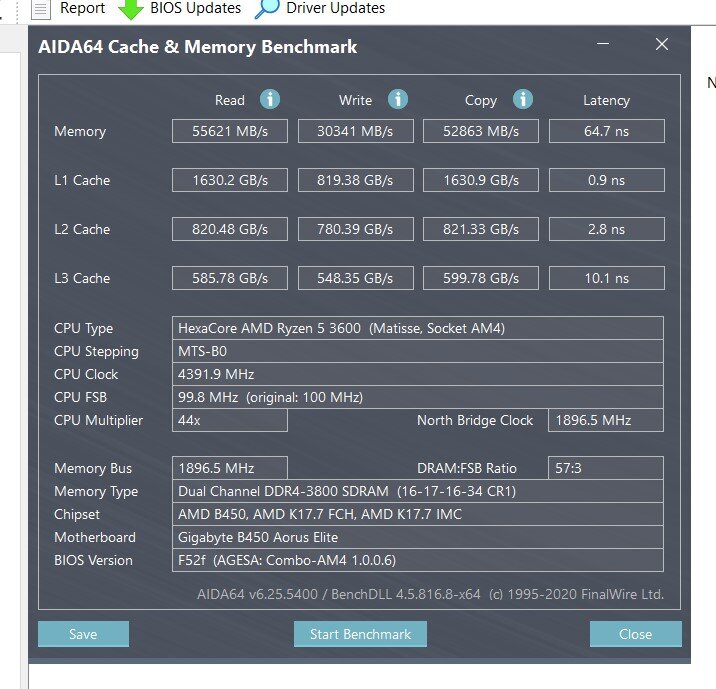Click the Read info icon
Screen dimensions: 716x689
[x=270, y=99]
